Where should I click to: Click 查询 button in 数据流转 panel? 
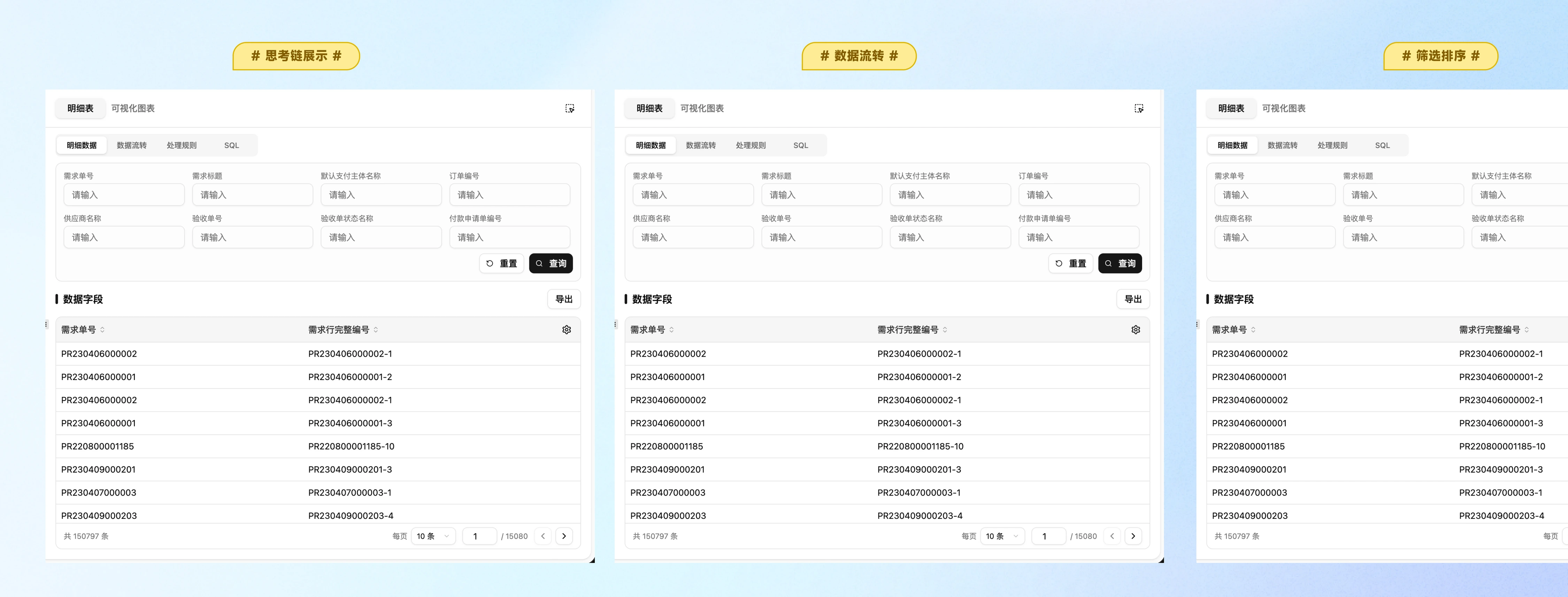point(1120,263)
